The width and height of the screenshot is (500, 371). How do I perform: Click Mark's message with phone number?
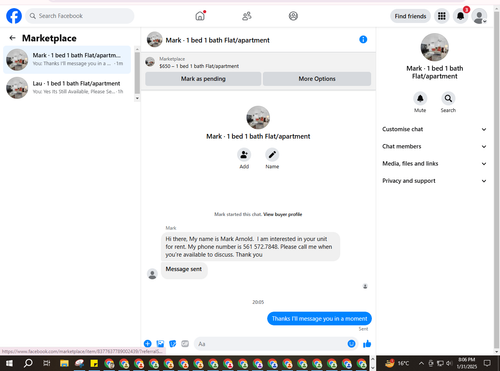(250, 247)
